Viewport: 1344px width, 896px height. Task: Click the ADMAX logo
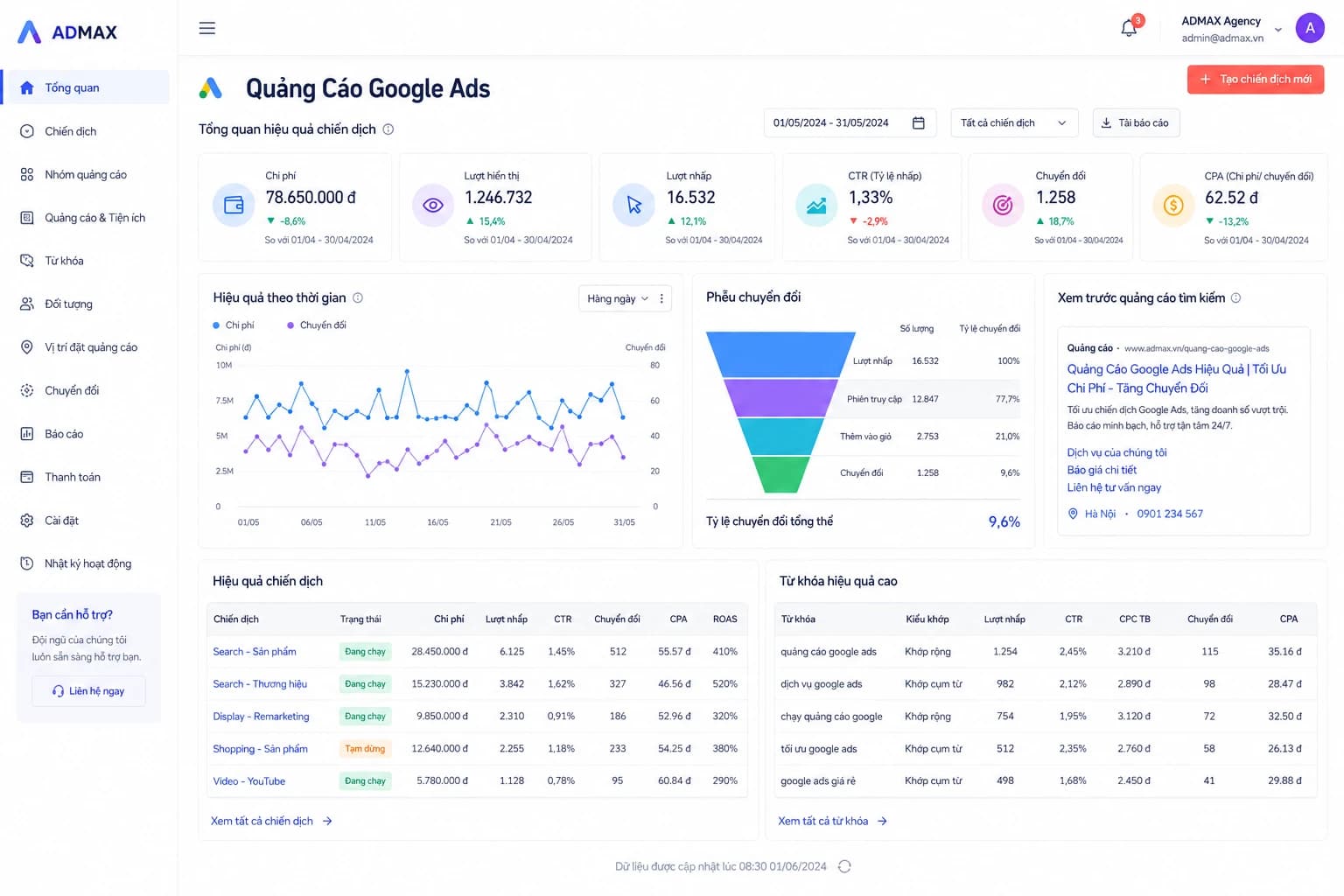[x=67, y=32]
